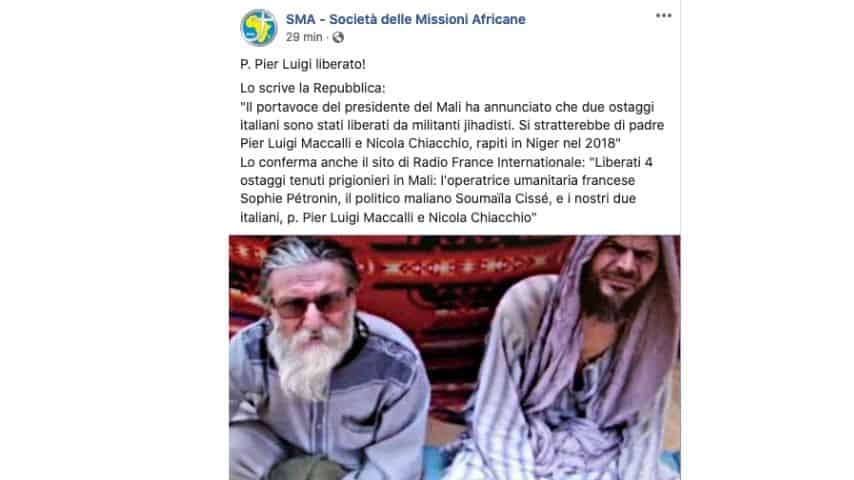The image size is (854, 480).
Task: Visit the SMA - Società delle Missioni Africane page
Action: [x=406, y=19]
